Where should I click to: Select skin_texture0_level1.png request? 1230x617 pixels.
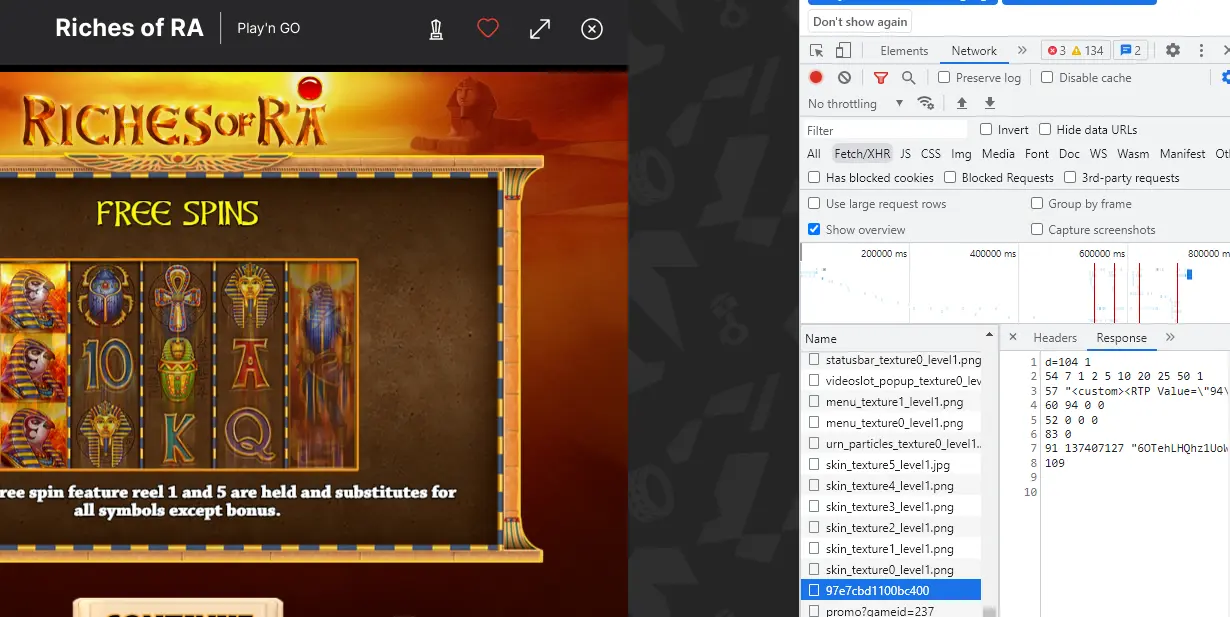891,569
